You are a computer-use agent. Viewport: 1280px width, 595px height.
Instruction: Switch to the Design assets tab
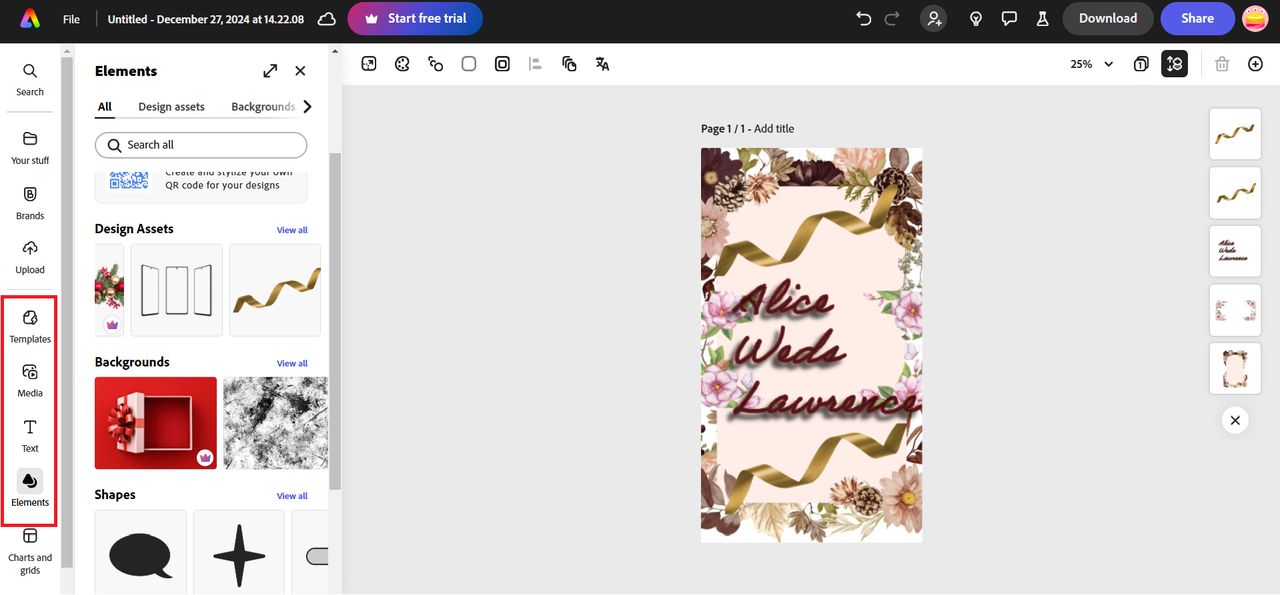coord(171,107)
